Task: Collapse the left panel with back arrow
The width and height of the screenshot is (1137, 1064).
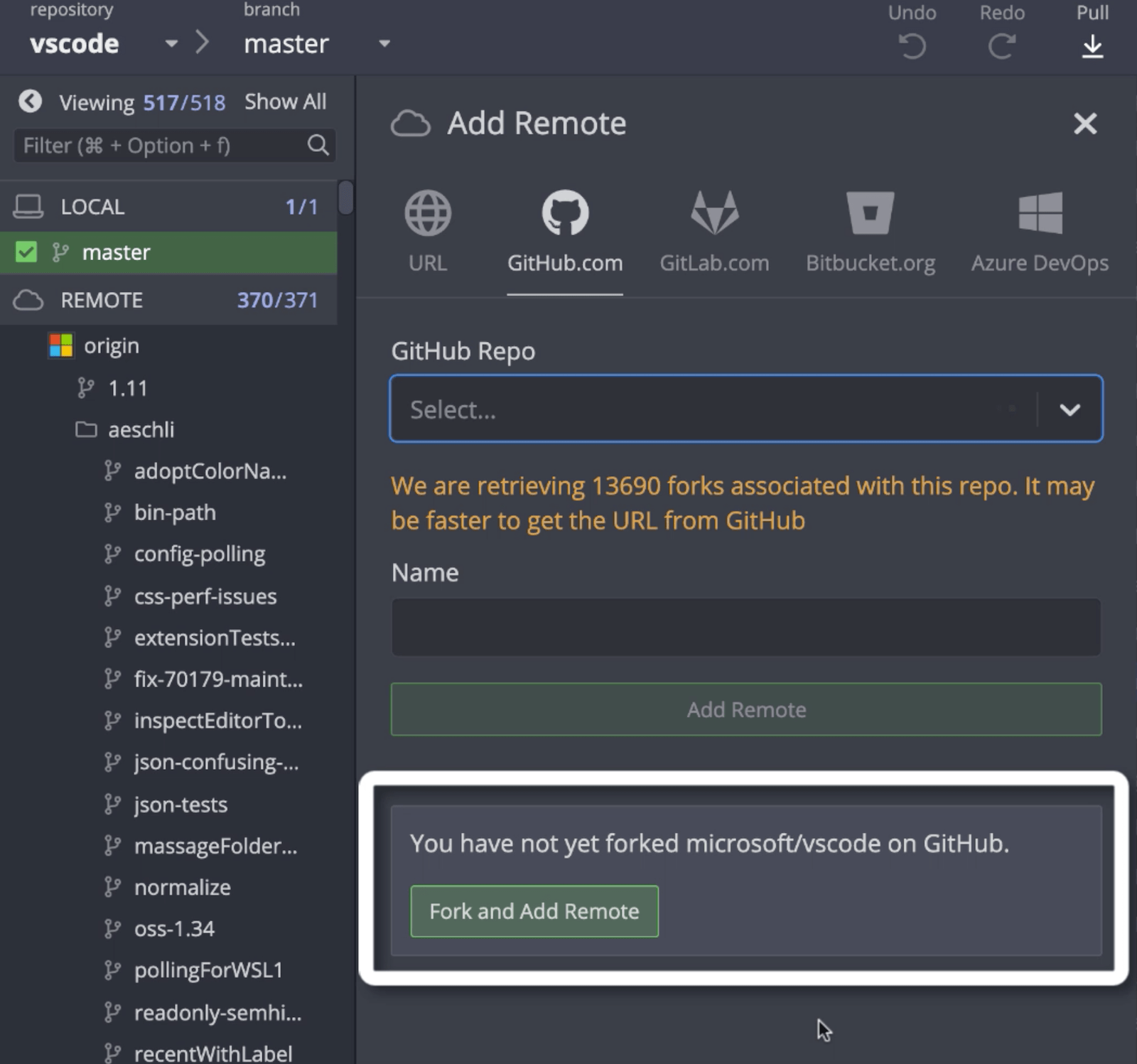Action: coord(31,102)
